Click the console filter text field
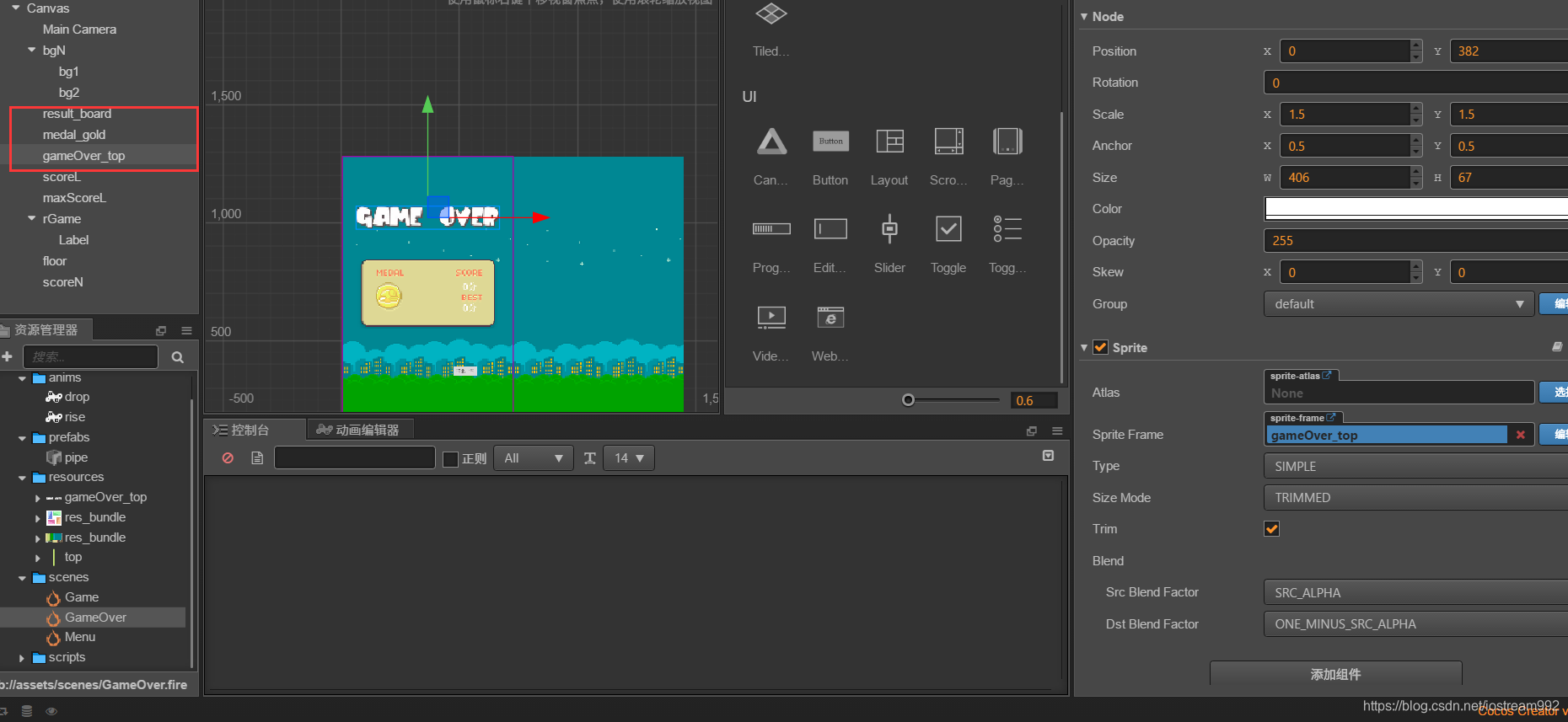This screenshot has width=1568, height=722. (x=355, y=457)
